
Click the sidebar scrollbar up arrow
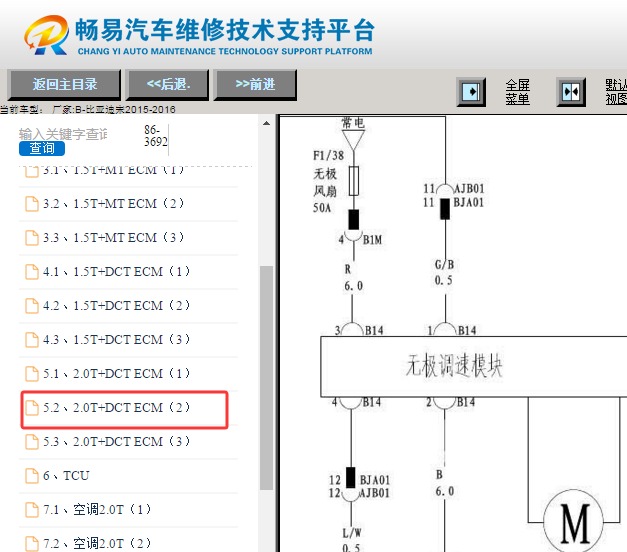pyautogui.click(x=266, y=123)
